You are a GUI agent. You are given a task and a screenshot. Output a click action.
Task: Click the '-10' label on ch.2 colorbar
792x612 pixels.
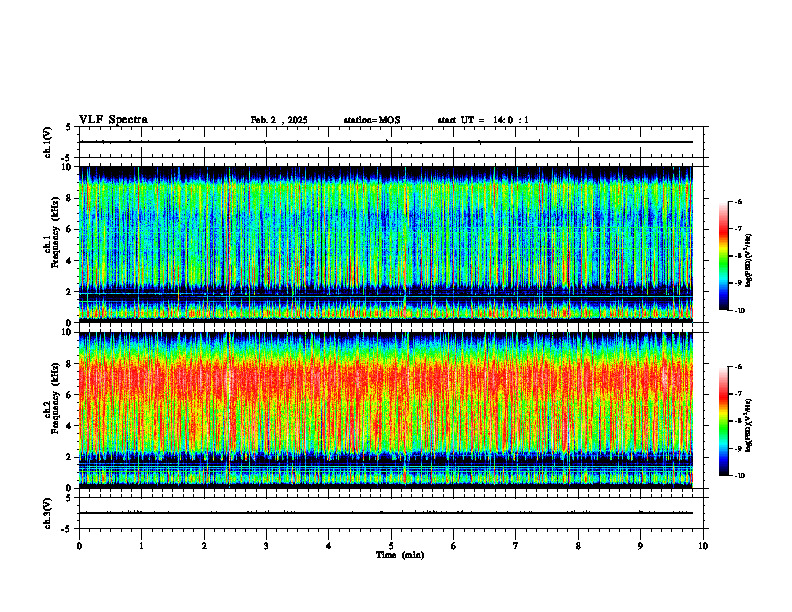click(x=738, y=476)
